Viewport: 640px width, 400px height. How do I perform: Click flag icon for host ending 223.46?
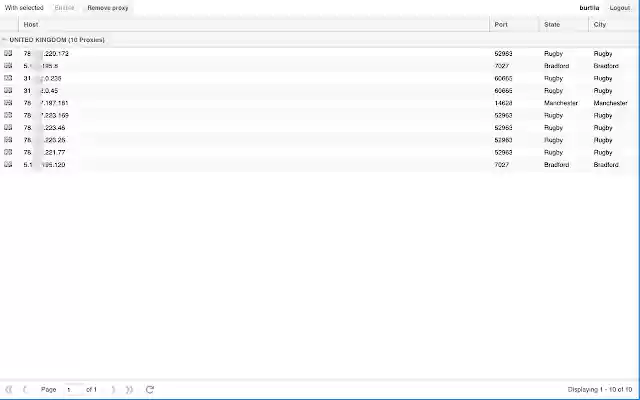pos(8,127)
